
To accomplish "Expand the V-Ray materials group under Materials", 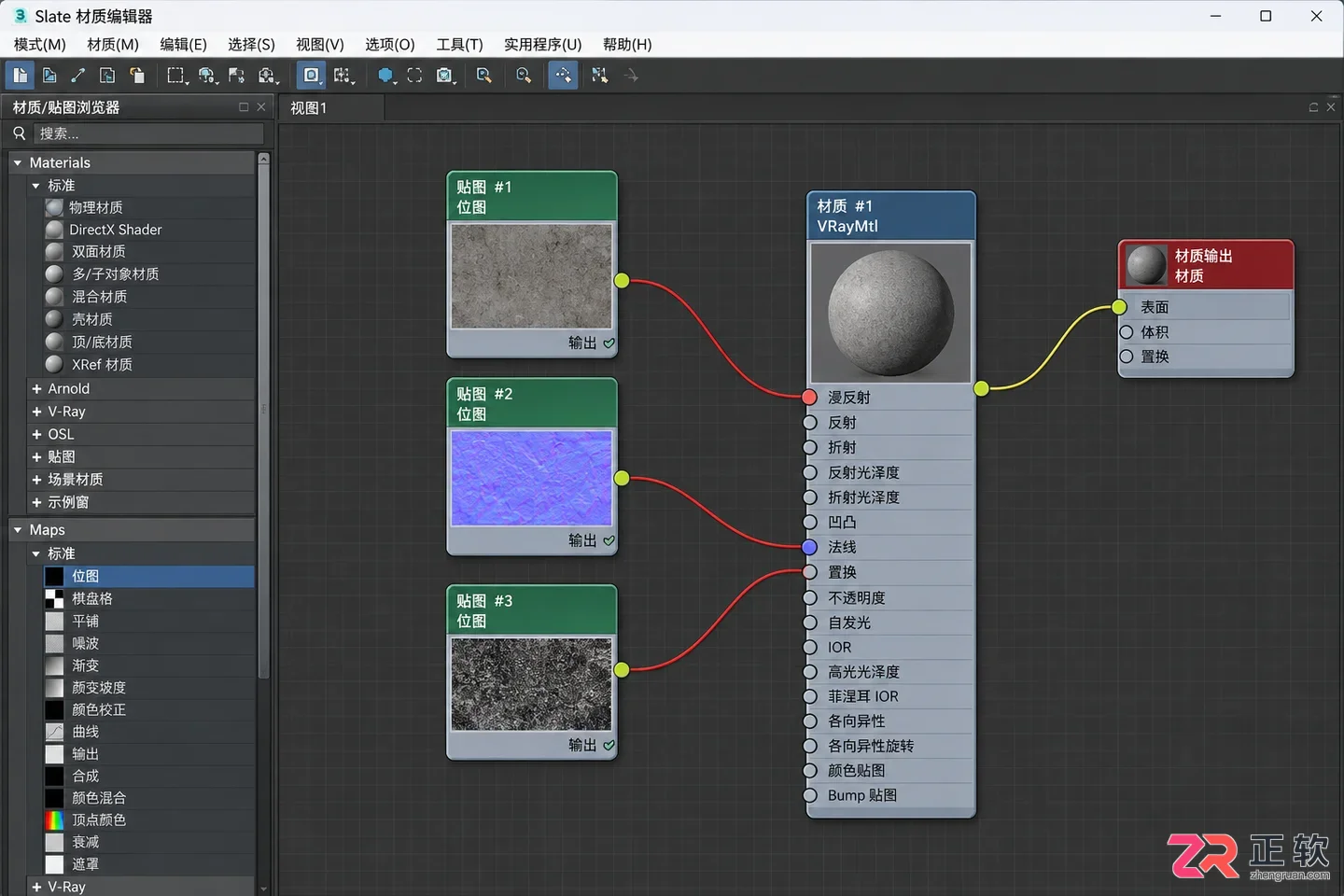I will tap(36, 412).
